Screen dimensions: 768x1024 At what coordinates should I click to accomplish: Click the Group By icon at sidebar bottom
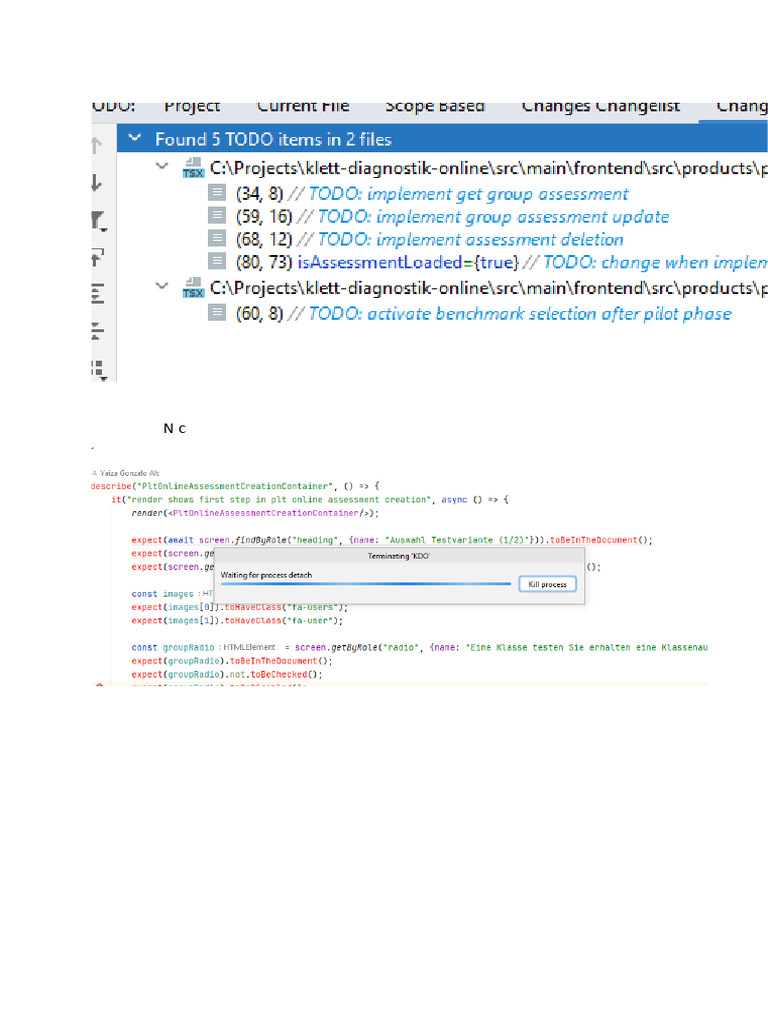point(97,366)
